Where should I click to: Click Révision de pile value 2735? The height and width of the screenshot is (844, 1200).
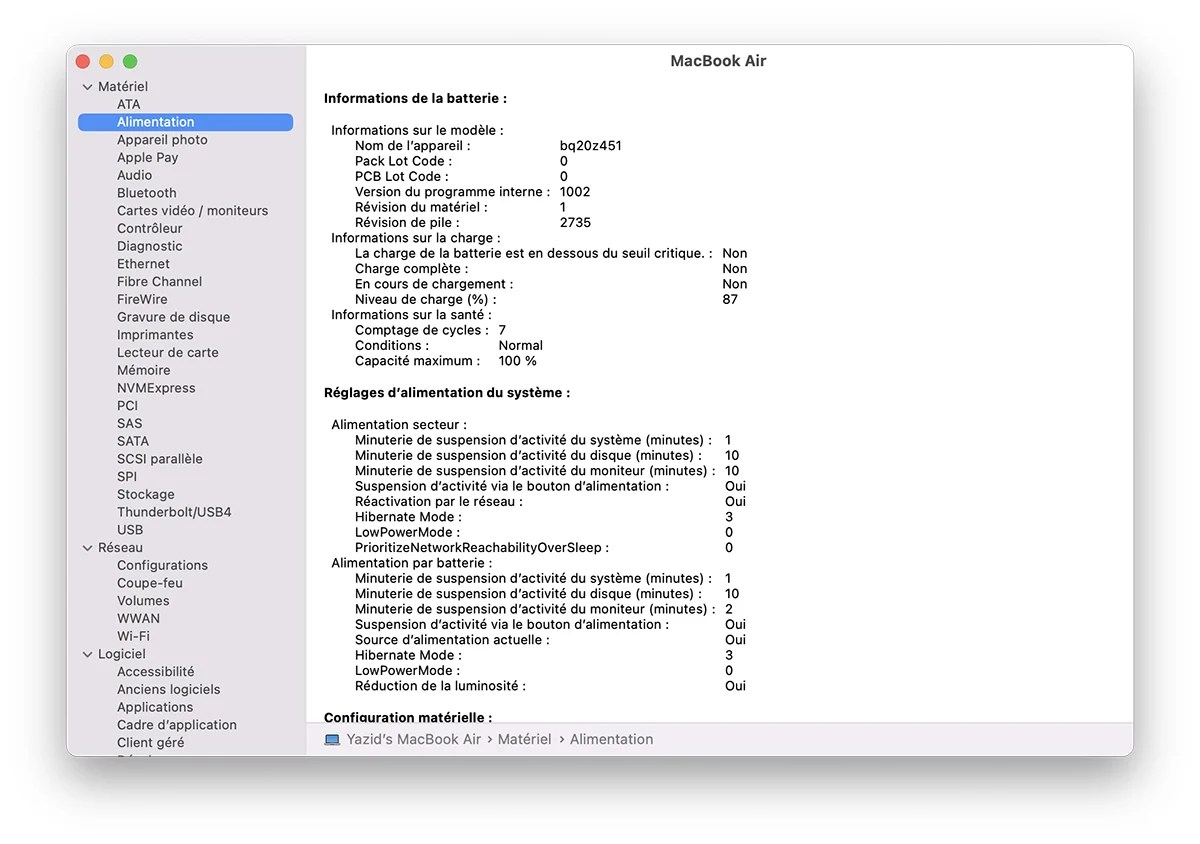point(575,223)
